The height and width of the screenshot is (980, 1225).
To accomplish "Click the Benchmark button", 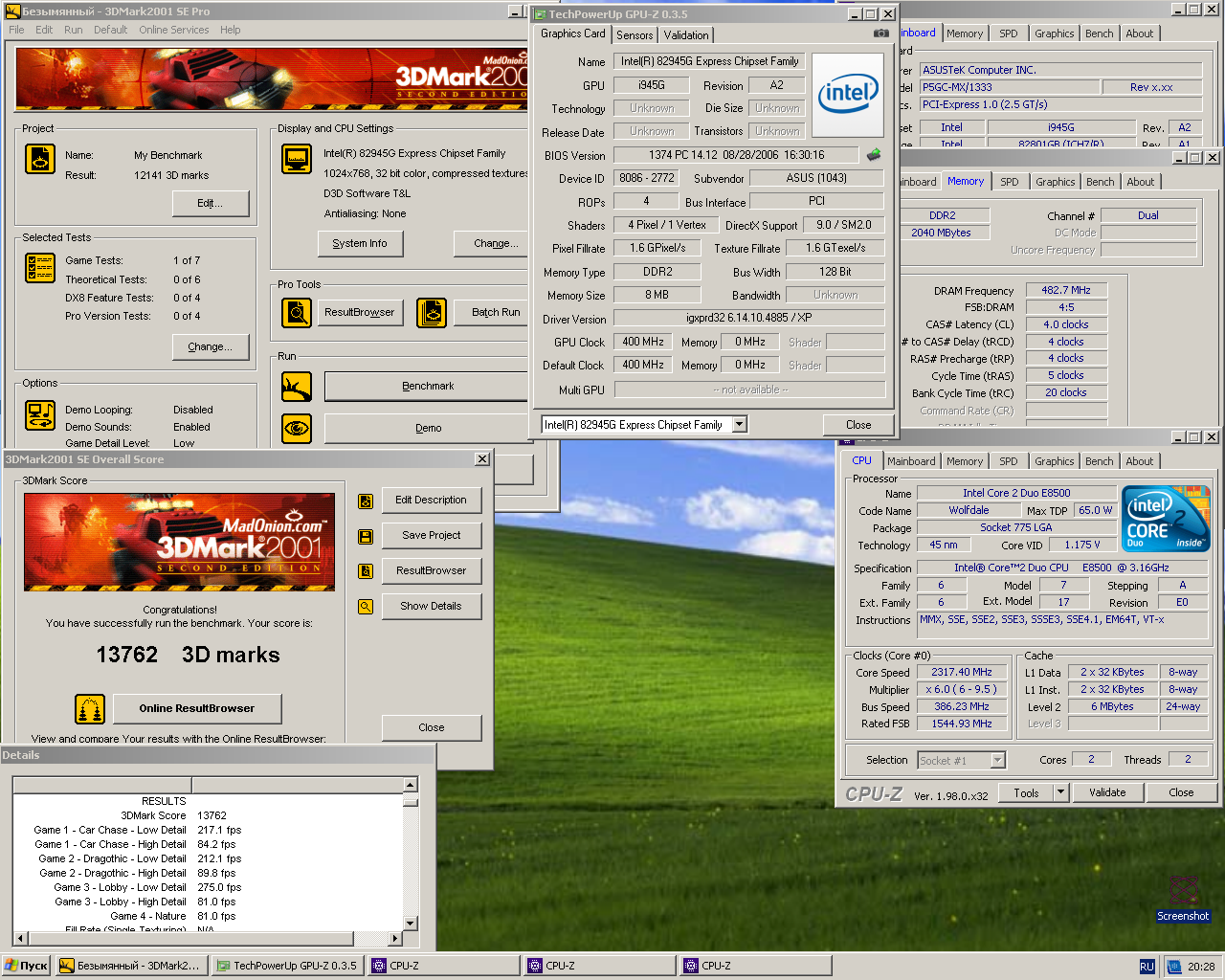I will click(x=428, y=387).
